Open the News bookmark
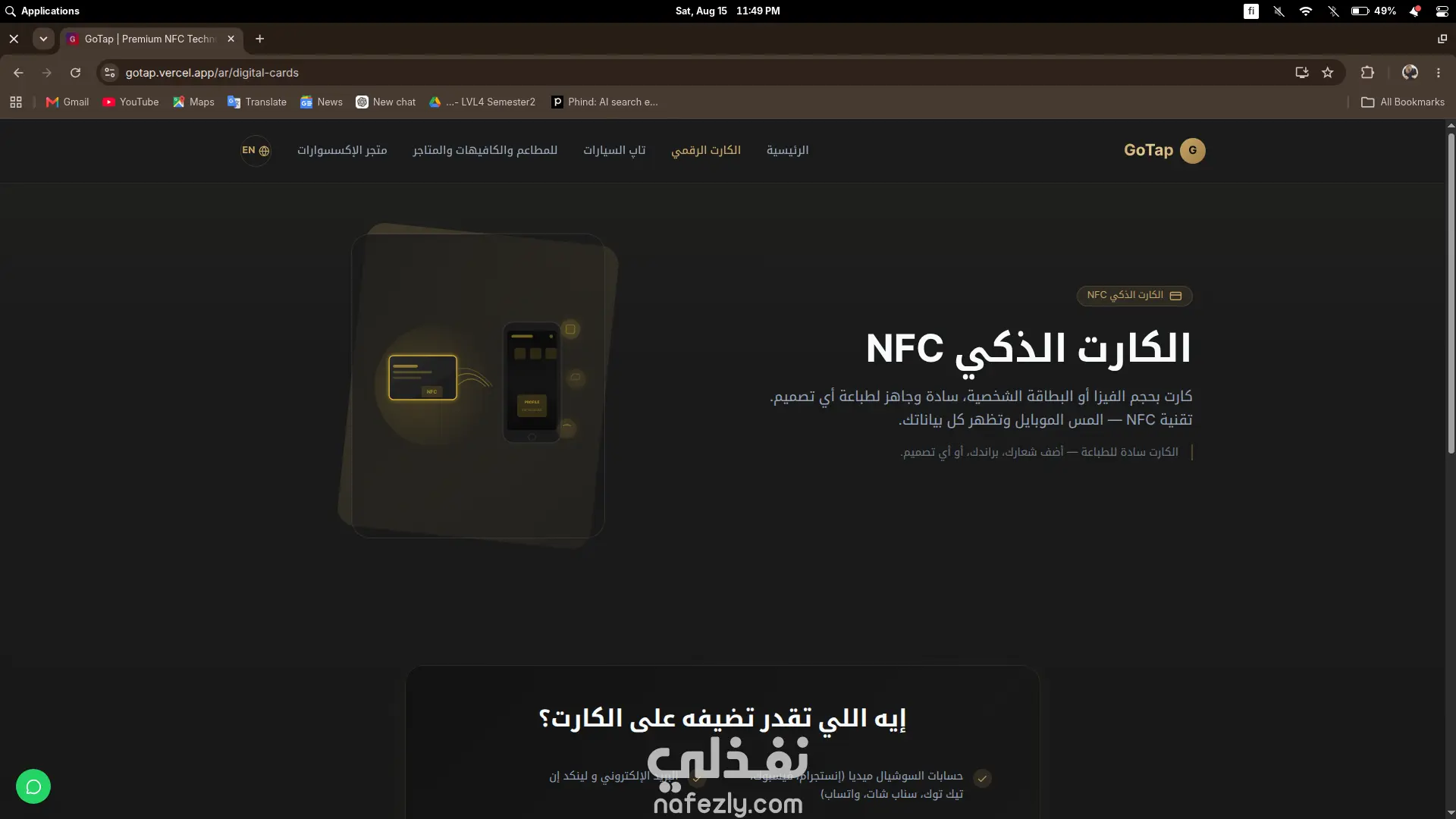Screen dimensions: 1456x819 tap(322, 102)
